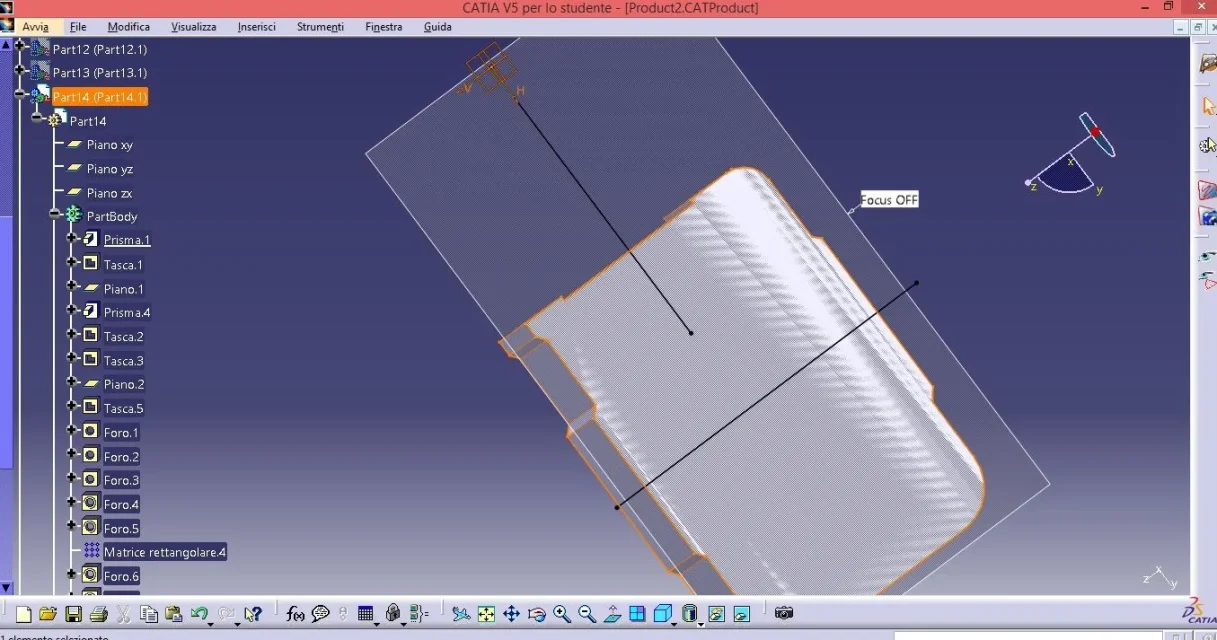This screenshot has width=1217, height=640.
Task: Collapse the PartBody node
Action: click(x=55, y=215)
